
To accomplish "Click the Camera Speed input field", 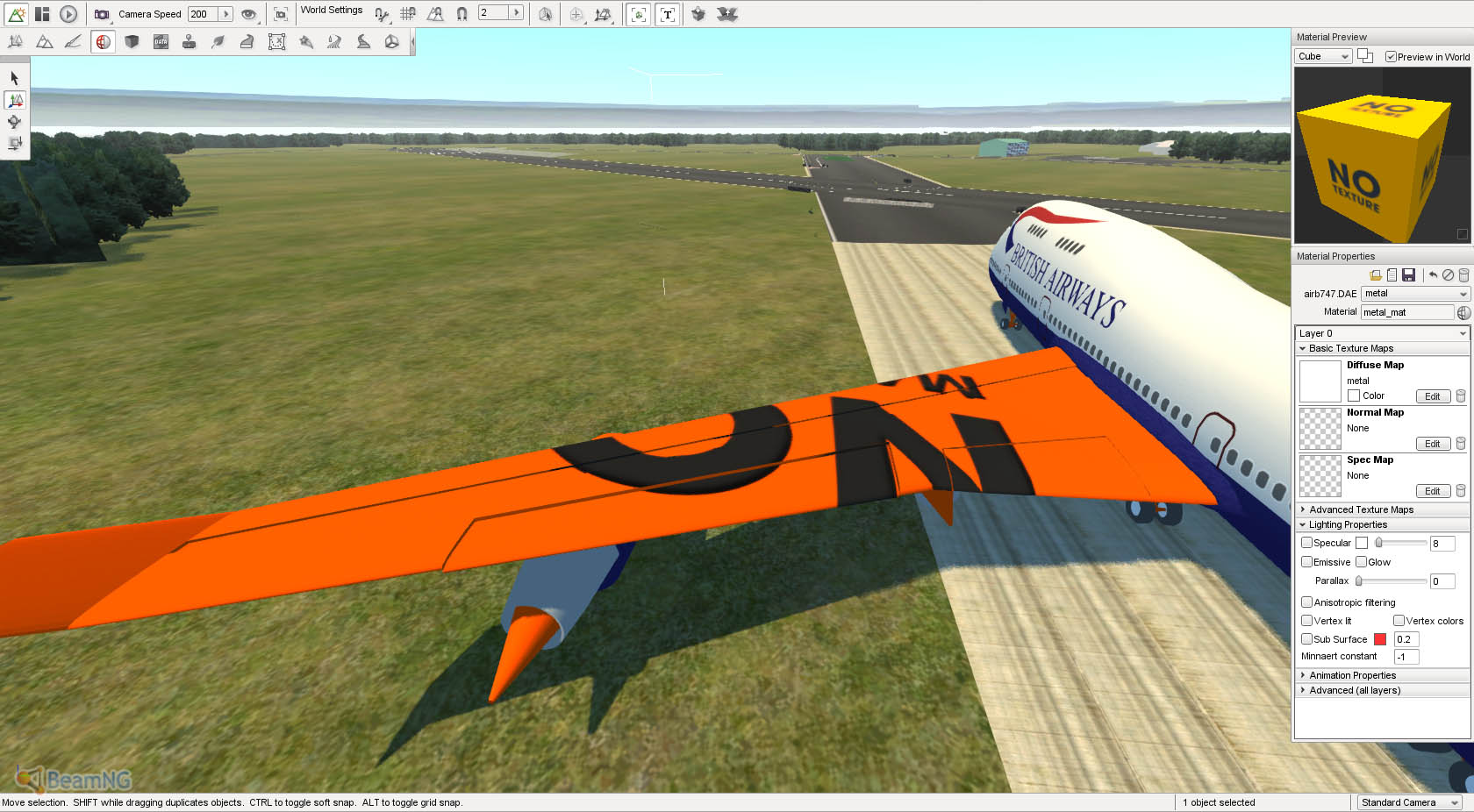I will (204, 14).
